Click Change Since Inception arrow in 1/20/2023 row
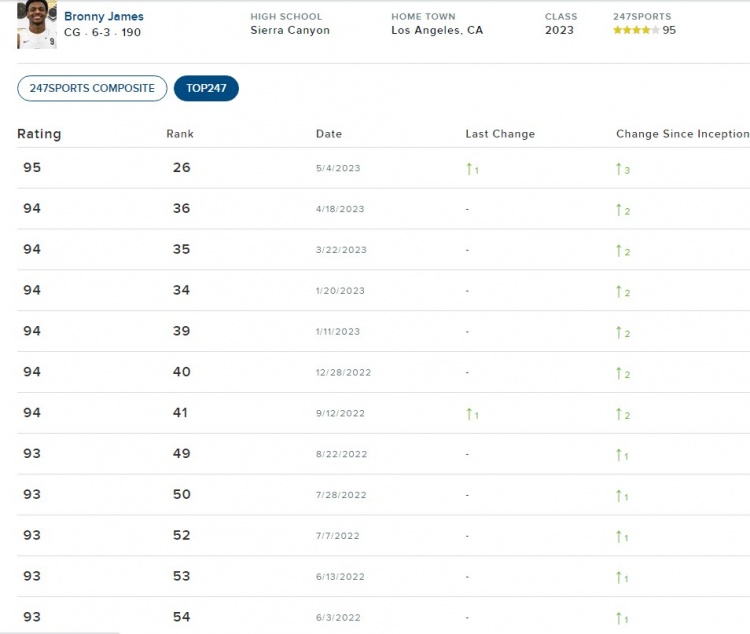This screenshot has height=634, width=750. 620,292
